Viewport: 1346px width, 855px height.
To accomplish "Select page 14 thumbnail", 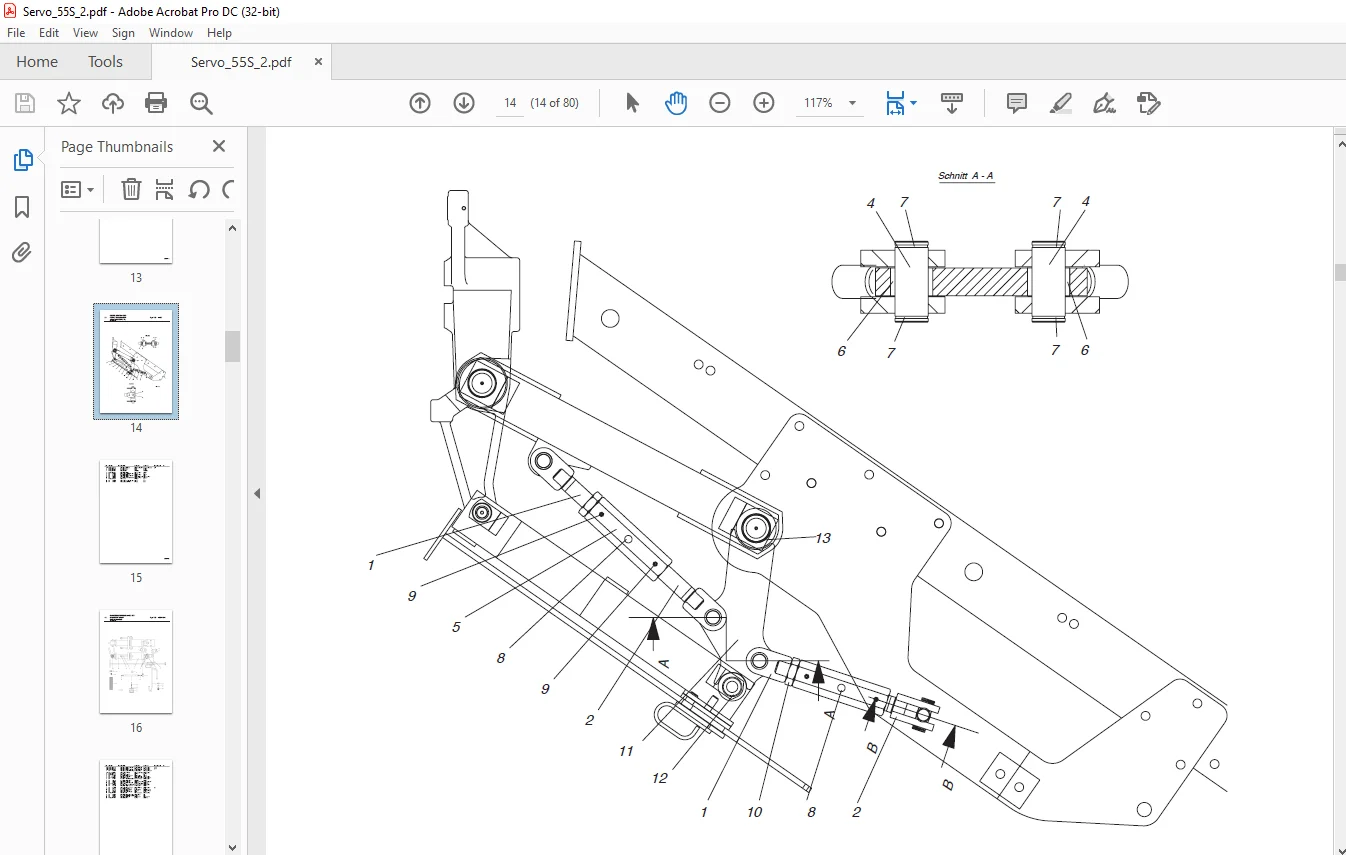I will click(x=136, y=361).
